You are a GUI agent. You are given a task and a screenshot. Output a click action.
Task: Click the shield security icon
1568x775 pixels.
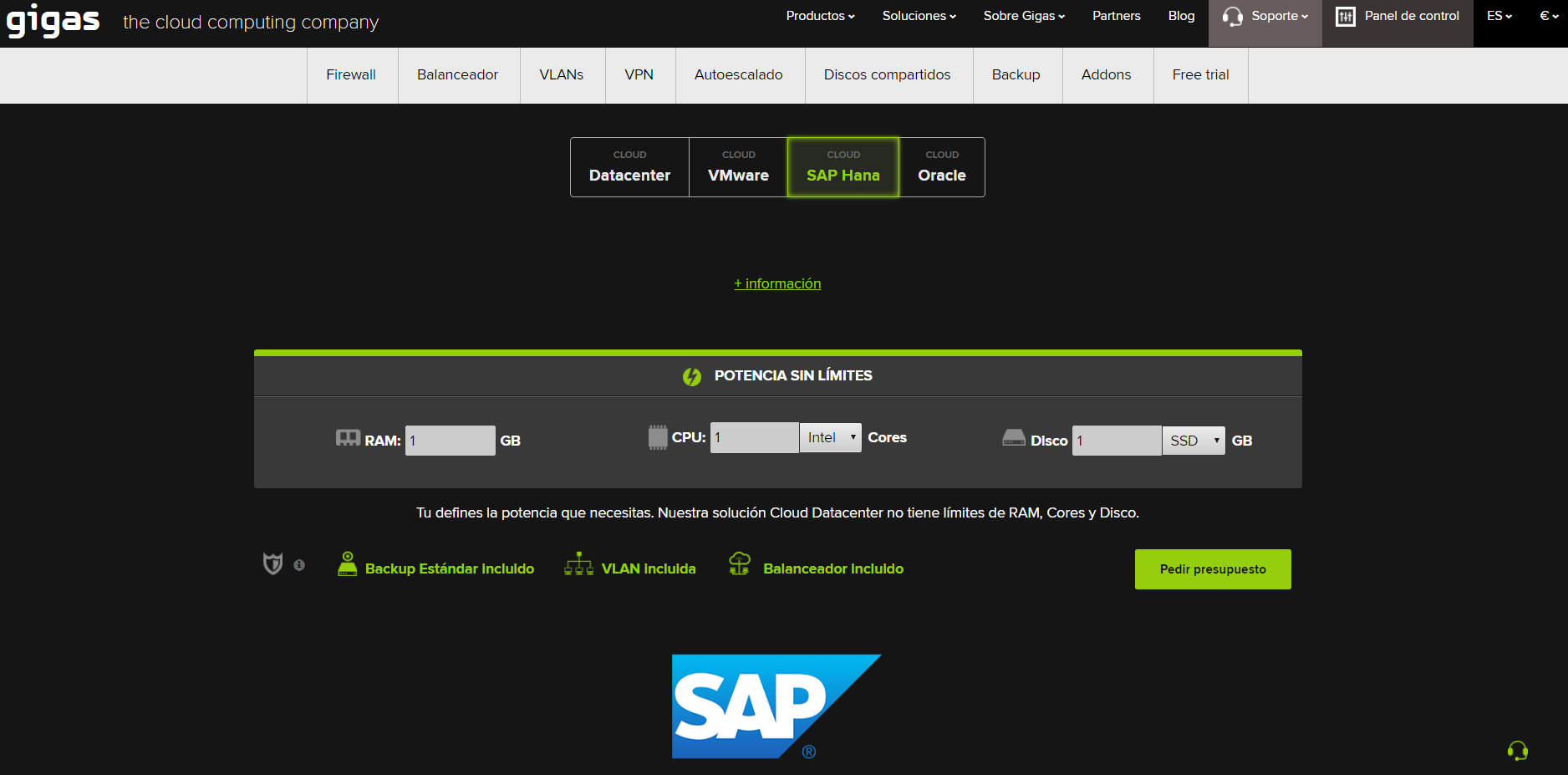click(272, 563)
